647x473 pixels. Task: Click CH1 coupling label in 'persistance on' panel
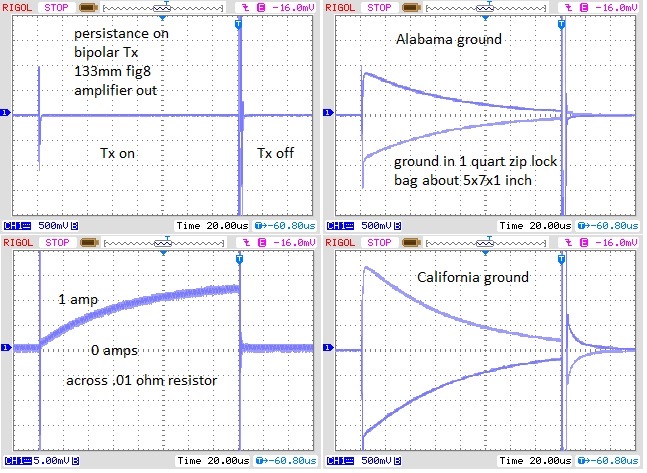pos(17,226)
